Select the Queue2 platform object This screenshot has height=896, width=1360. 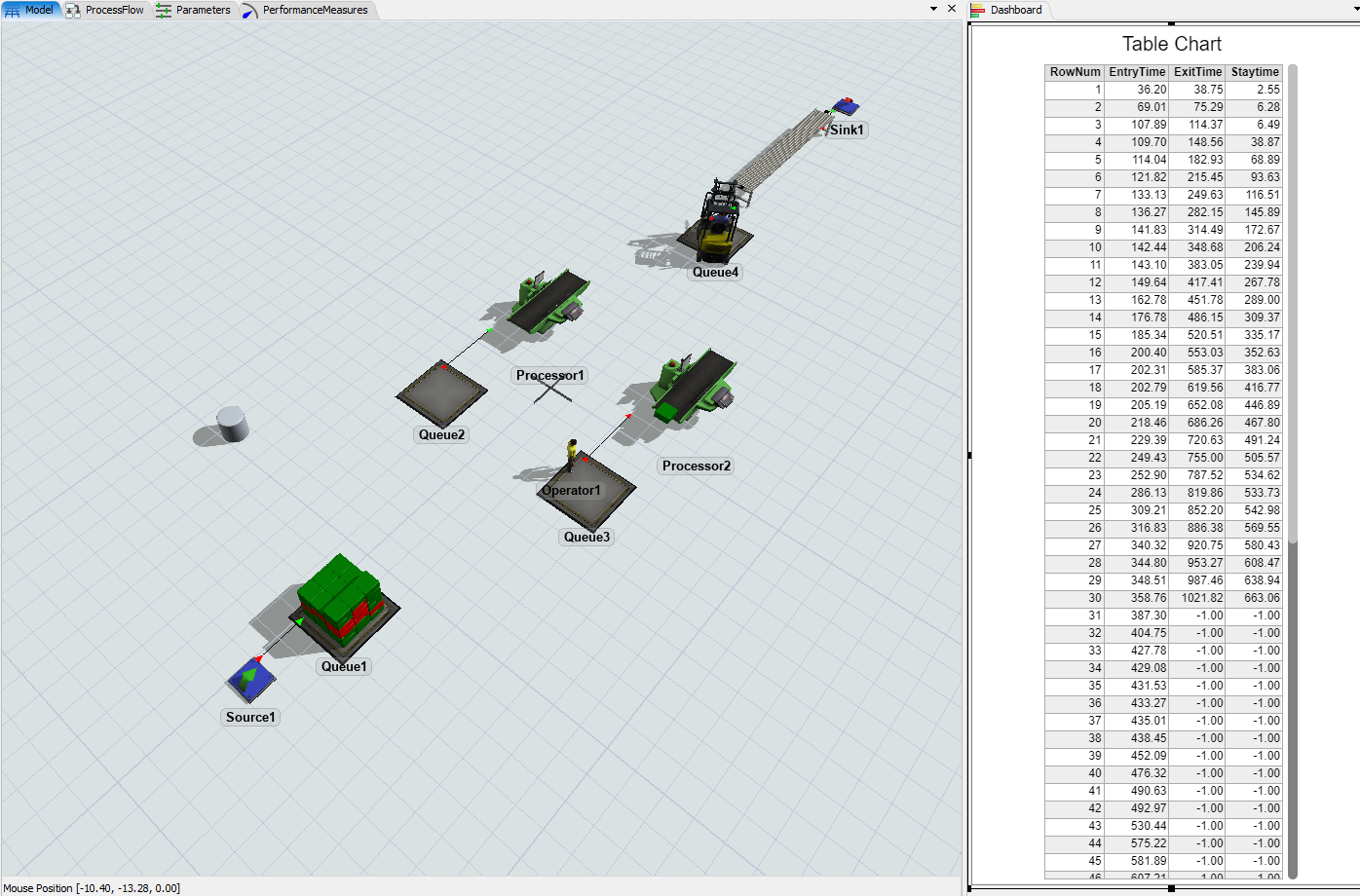coord(442,392)
